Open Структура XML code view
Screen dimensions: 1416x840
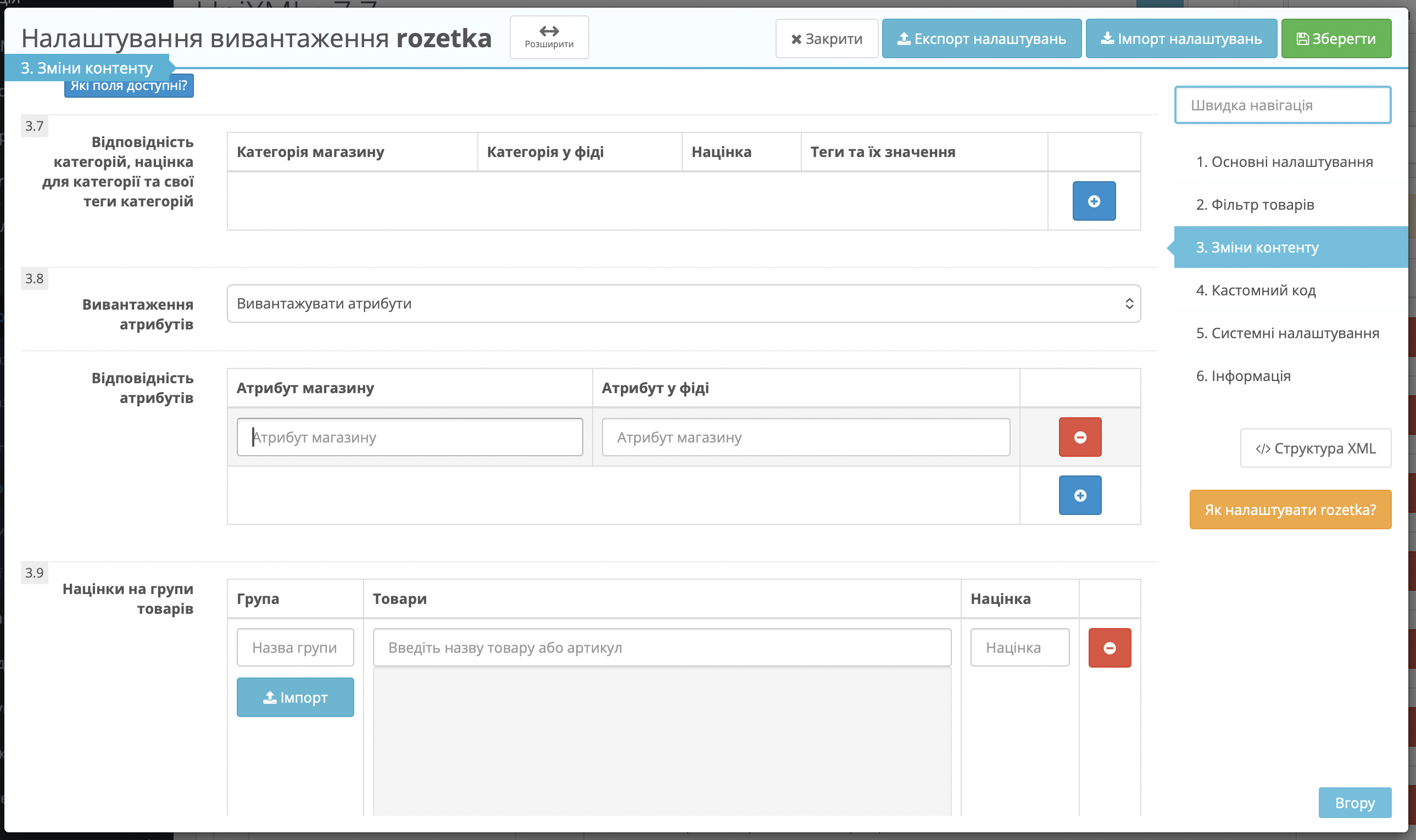[1315, 449]
